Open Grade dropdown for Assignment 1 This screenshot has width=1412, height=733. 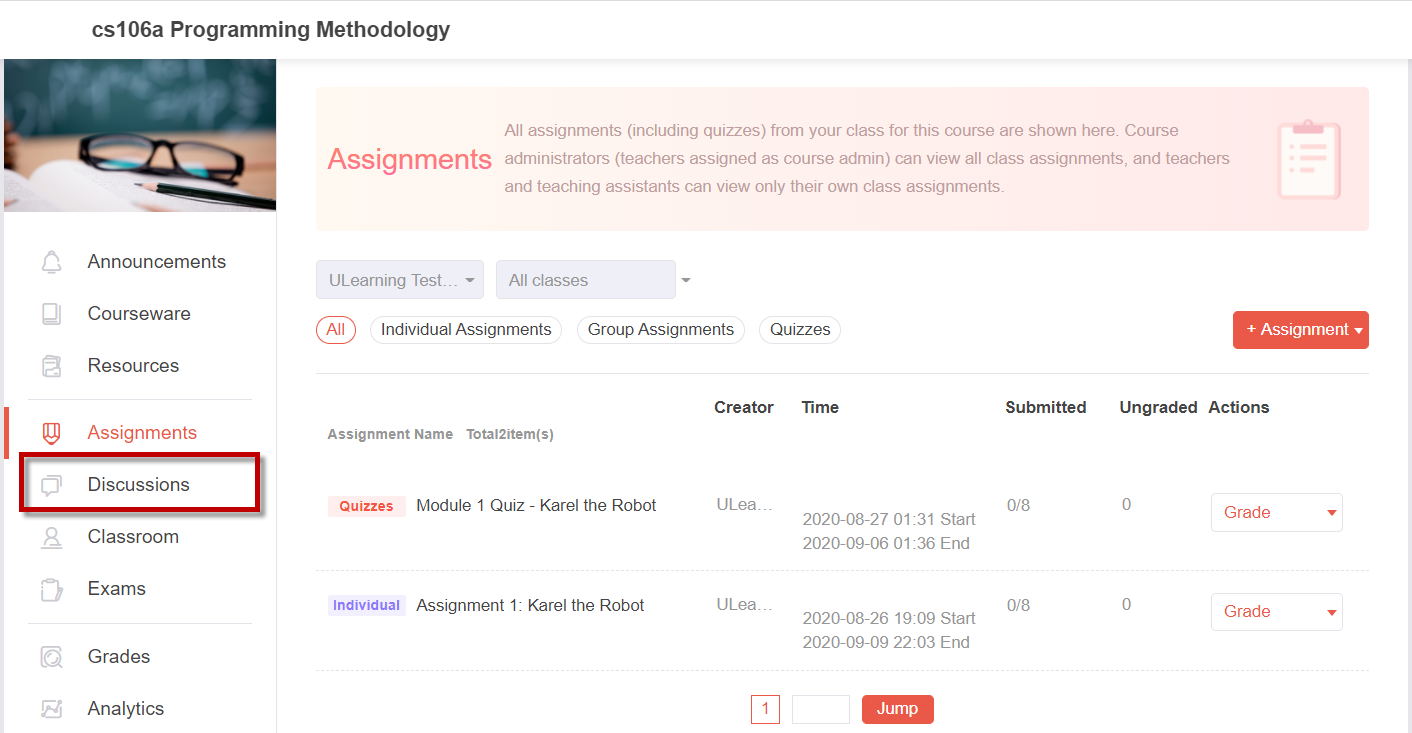1277,612
